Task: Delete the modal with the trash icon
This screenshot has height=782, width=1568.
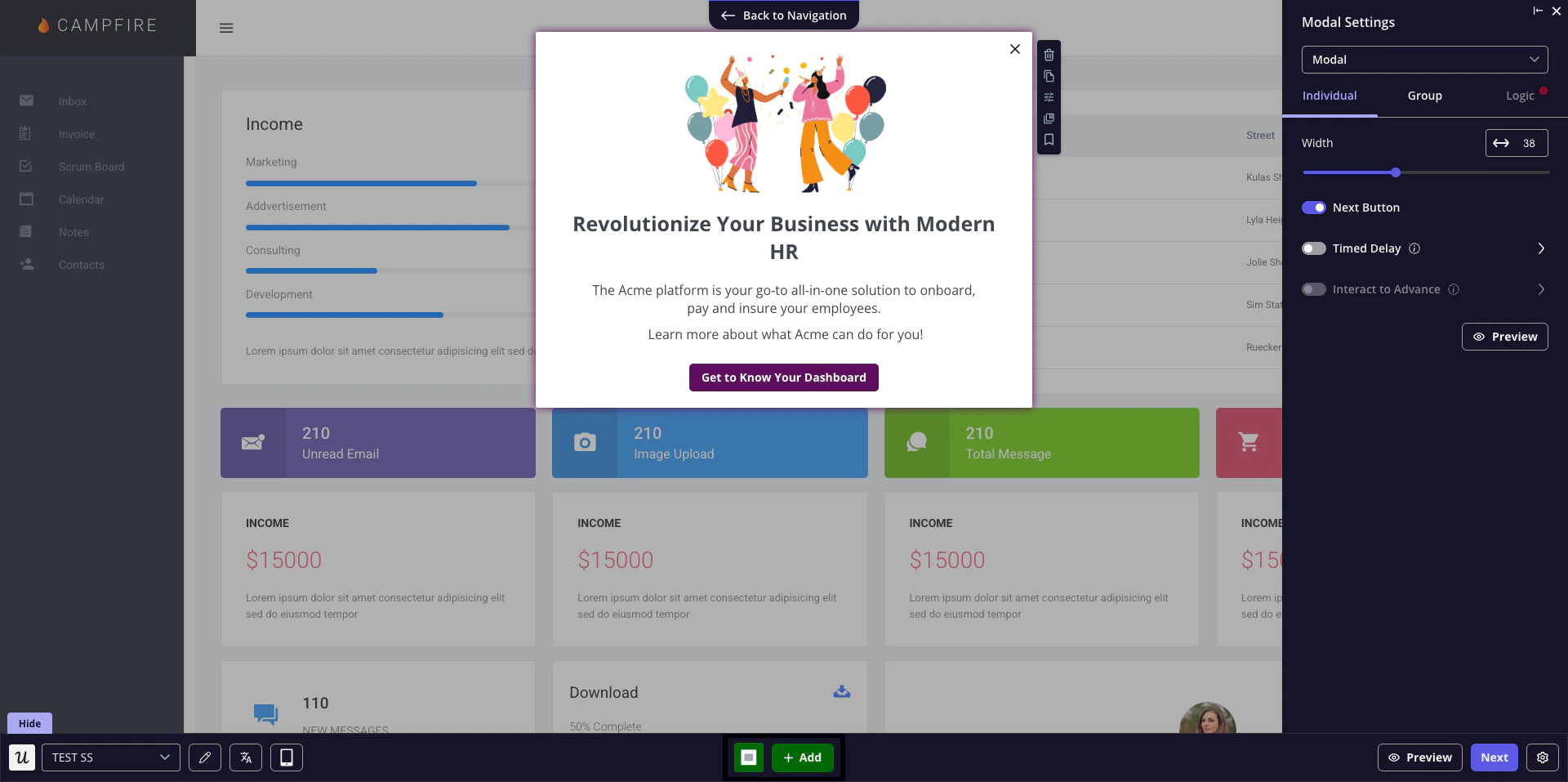Action: click(x=1049, y=55)
